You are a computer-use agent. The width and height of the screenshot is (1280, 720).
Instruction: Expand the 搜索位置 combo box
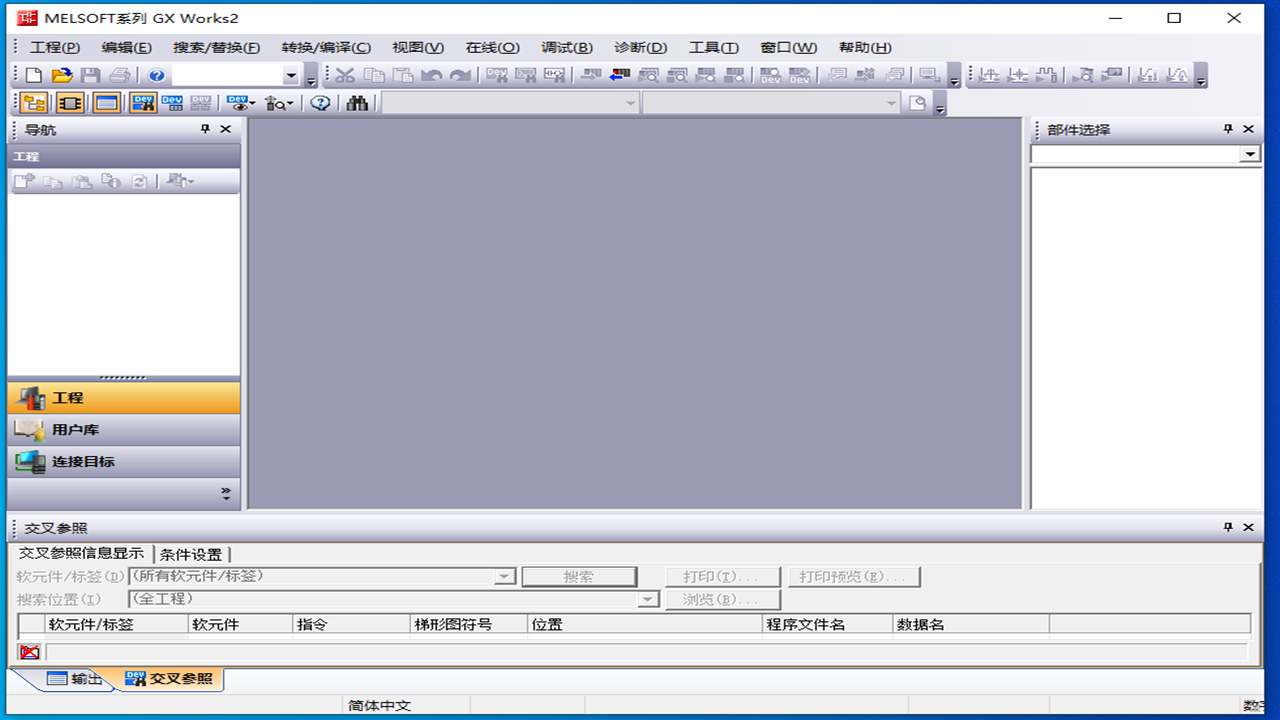pyautogui.click(x=646, y=599)
